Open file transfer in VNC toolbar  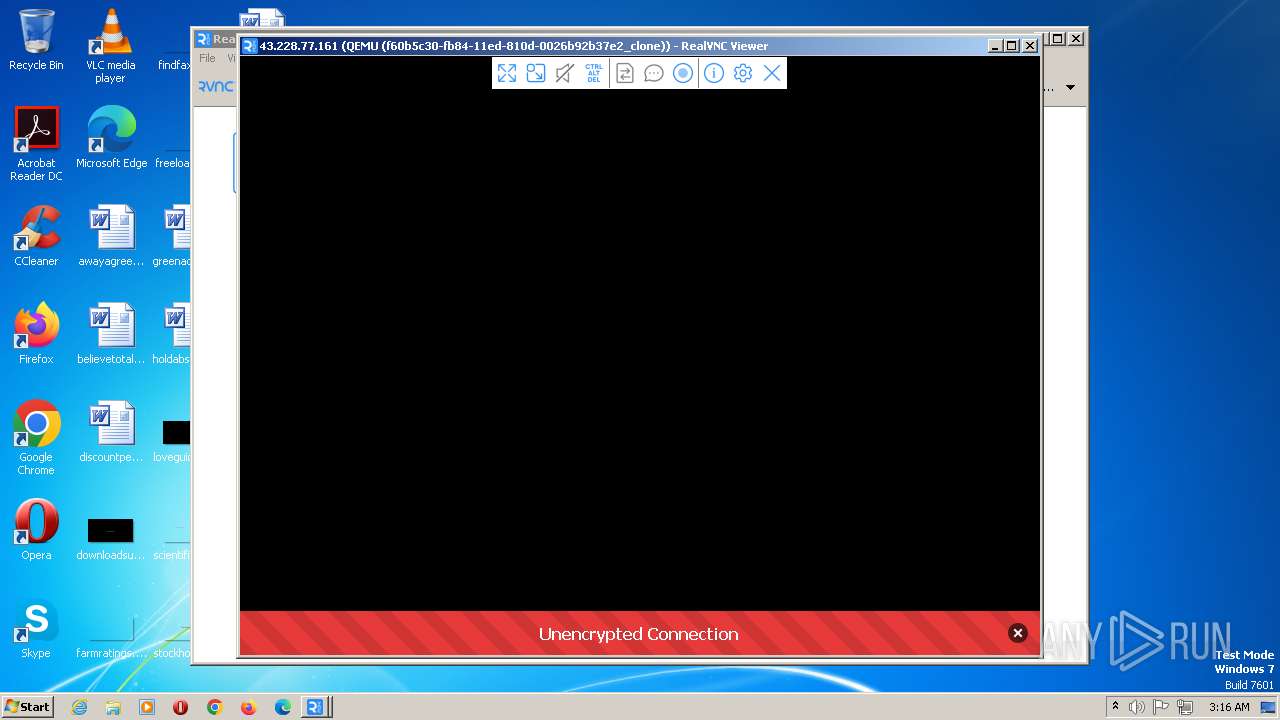(625, 73)
